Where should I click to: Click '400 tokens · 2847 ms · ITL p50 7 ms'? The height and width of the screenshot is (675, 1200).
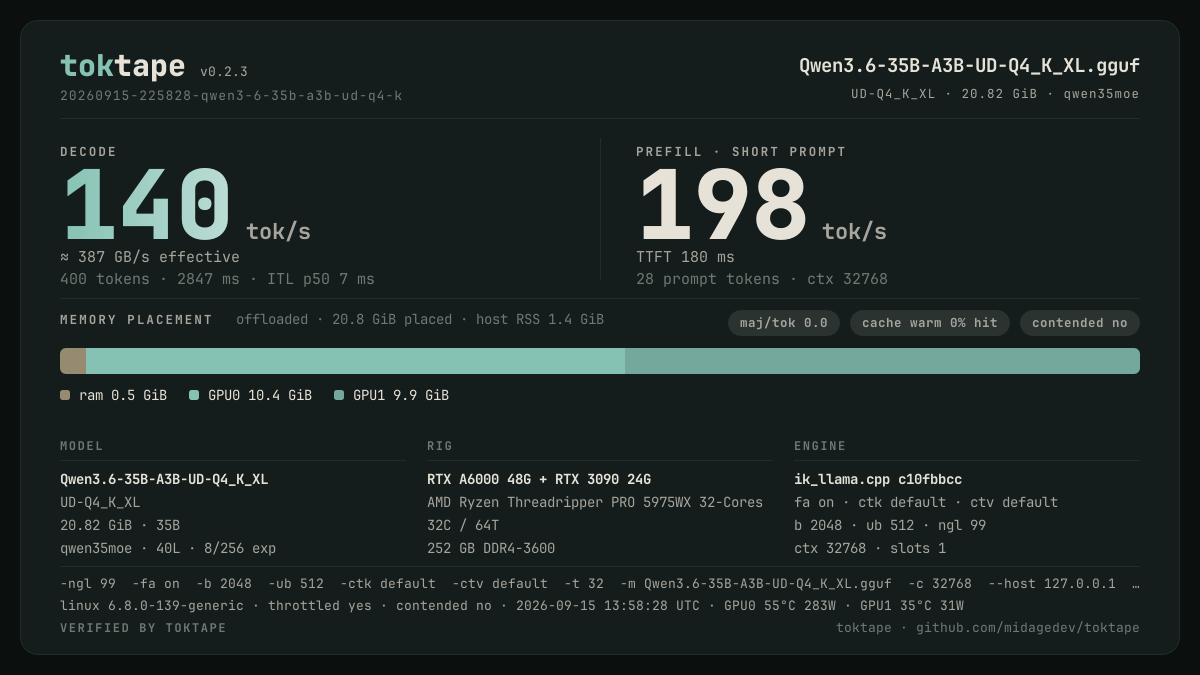217,279
